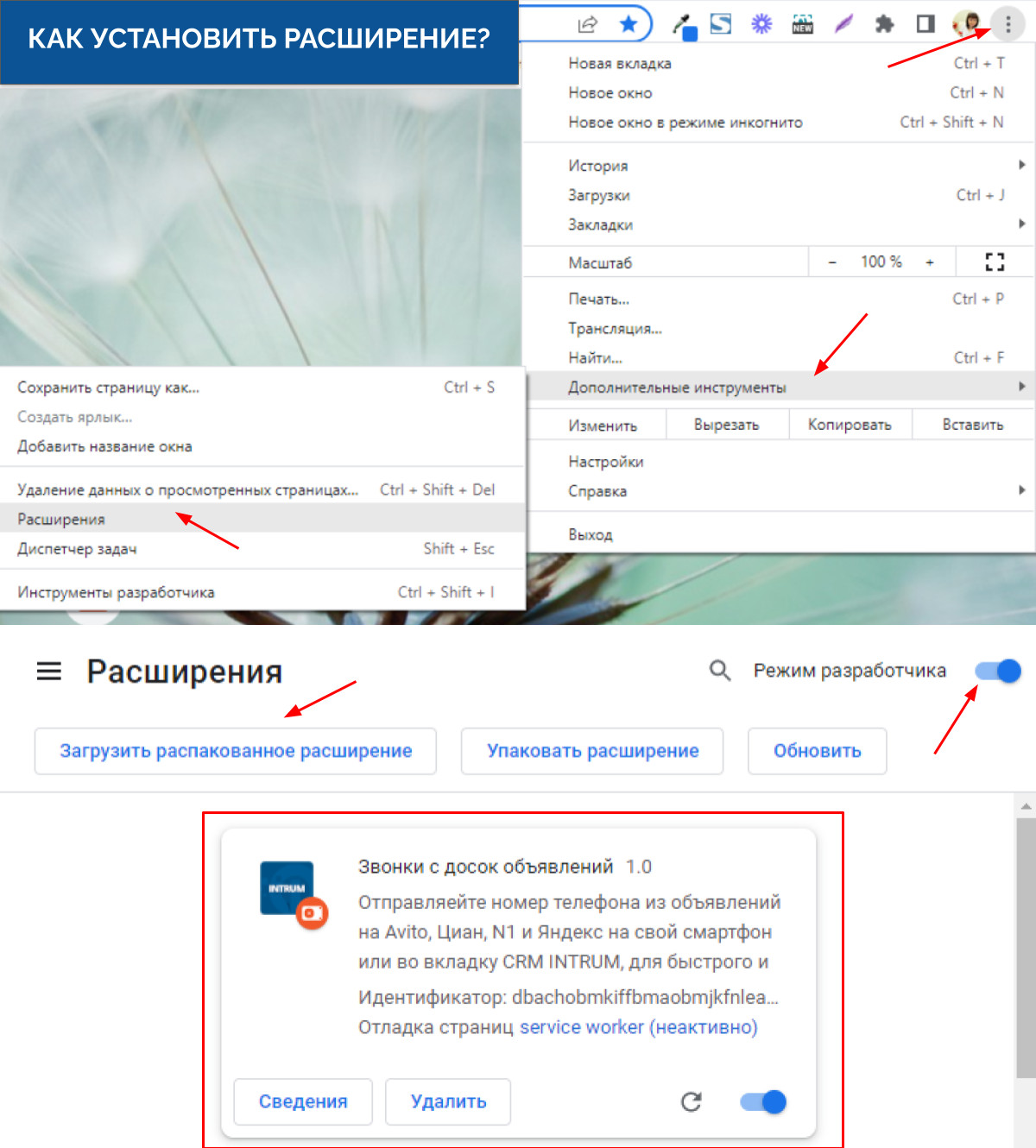
Task: Click the reload icon on extension card
Action: pyautogui.click(x=692, y=1101)
